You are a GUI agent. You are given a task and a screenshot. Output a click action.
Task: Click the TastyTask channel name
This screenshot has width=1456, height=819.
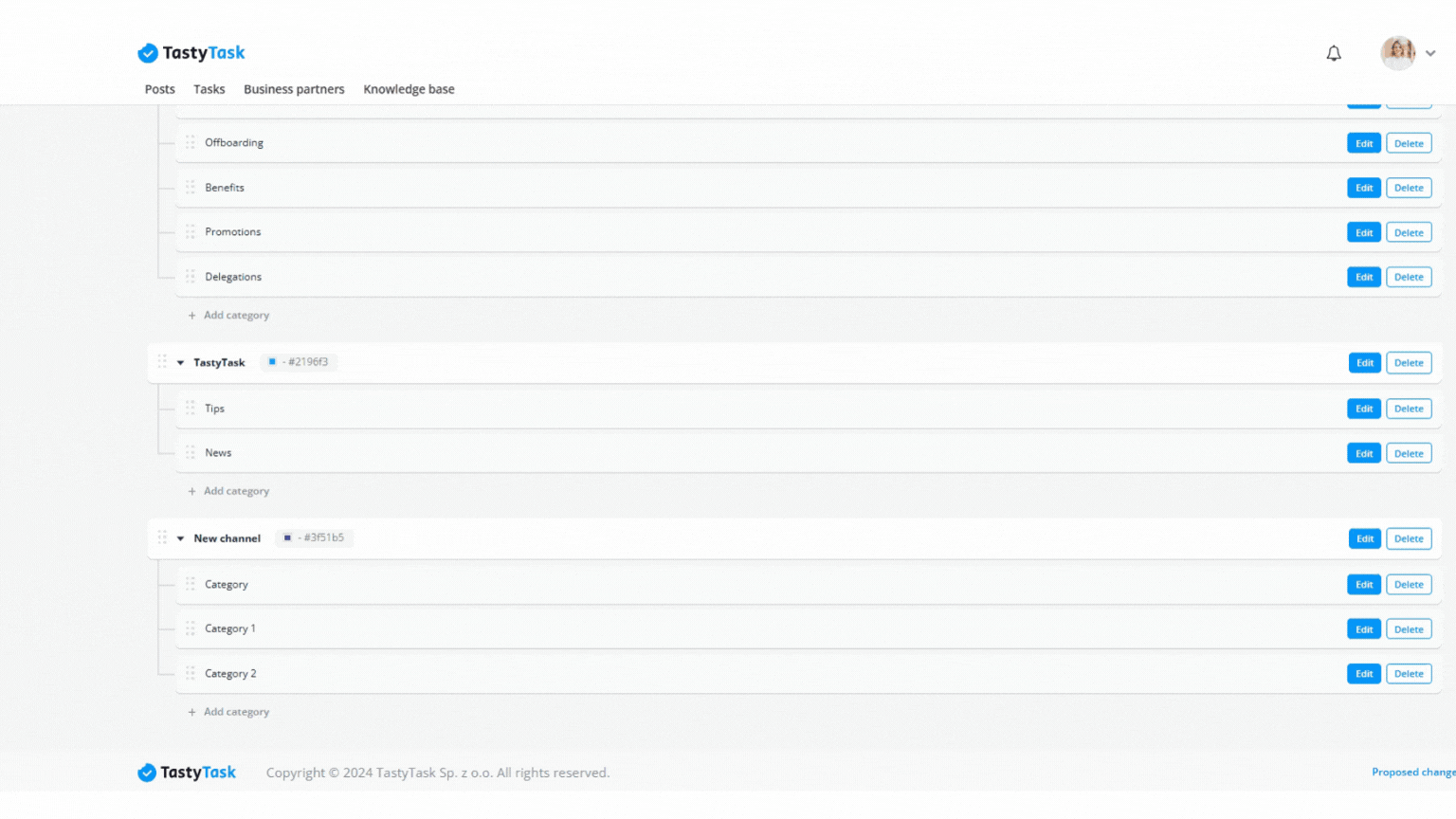point(219,363)
